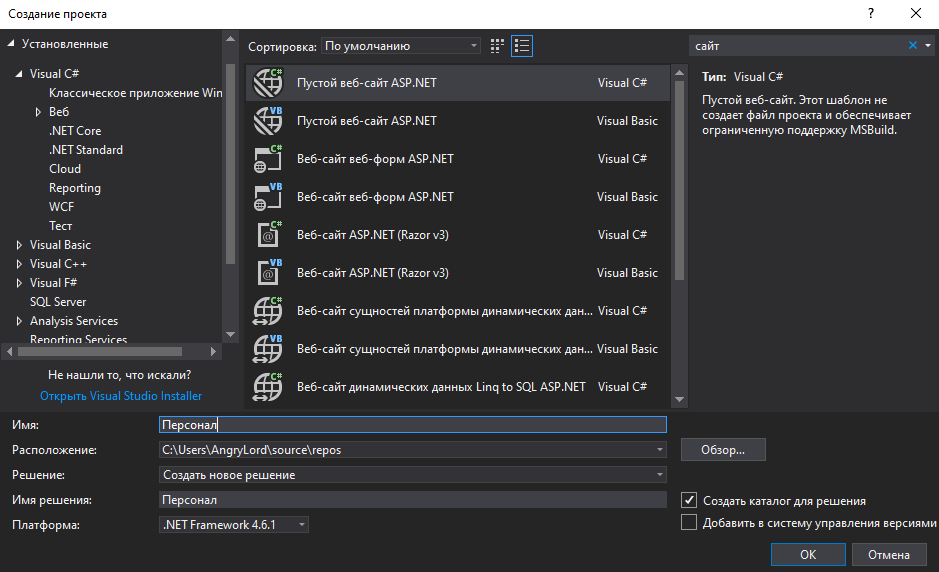Select the WCF tree item
Screen dimensions: 939x572
[x=62, y=207]
